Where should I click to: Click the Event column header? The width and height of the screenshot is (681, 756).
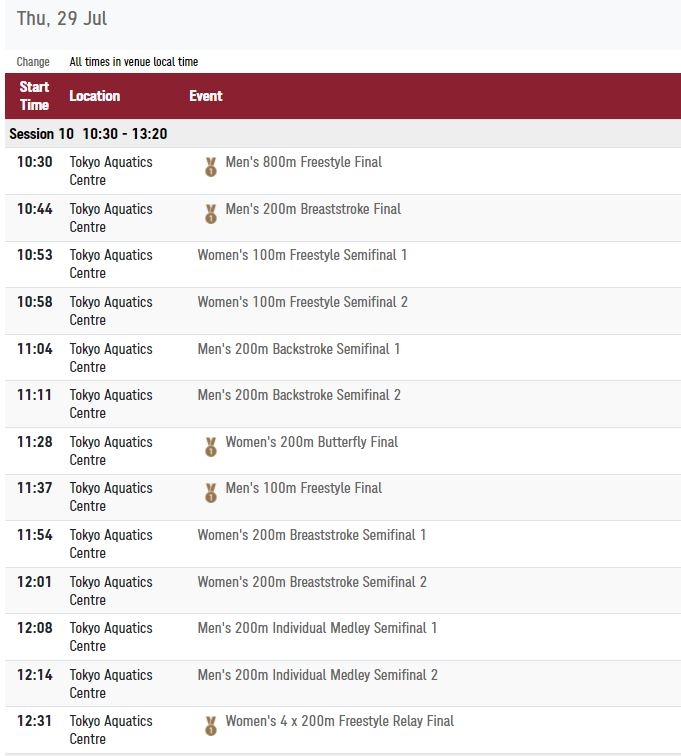206,96
